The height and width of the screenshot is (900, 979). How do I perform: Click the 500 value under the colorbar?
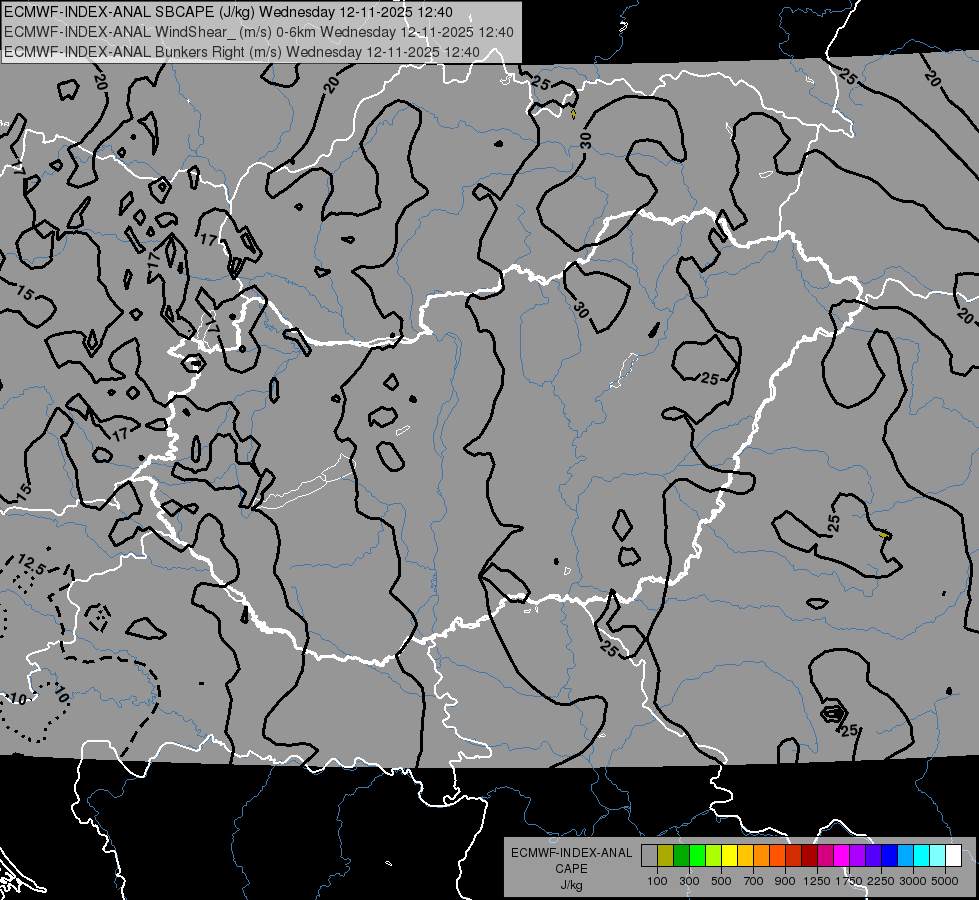pos(721,881)
